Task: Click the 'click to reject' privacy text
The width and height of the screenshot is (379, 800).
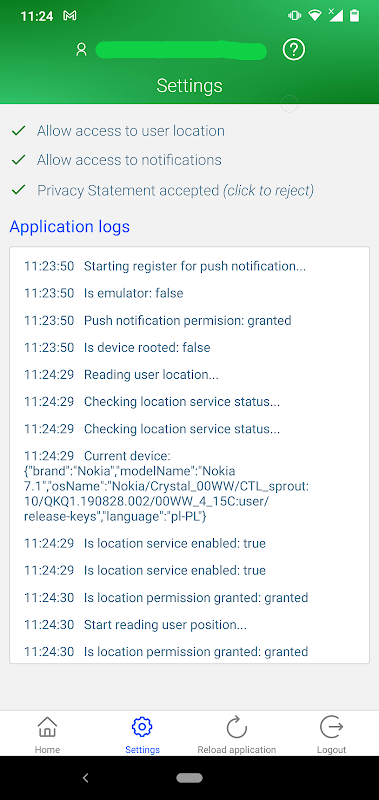Action: click(x=268, y=190)
